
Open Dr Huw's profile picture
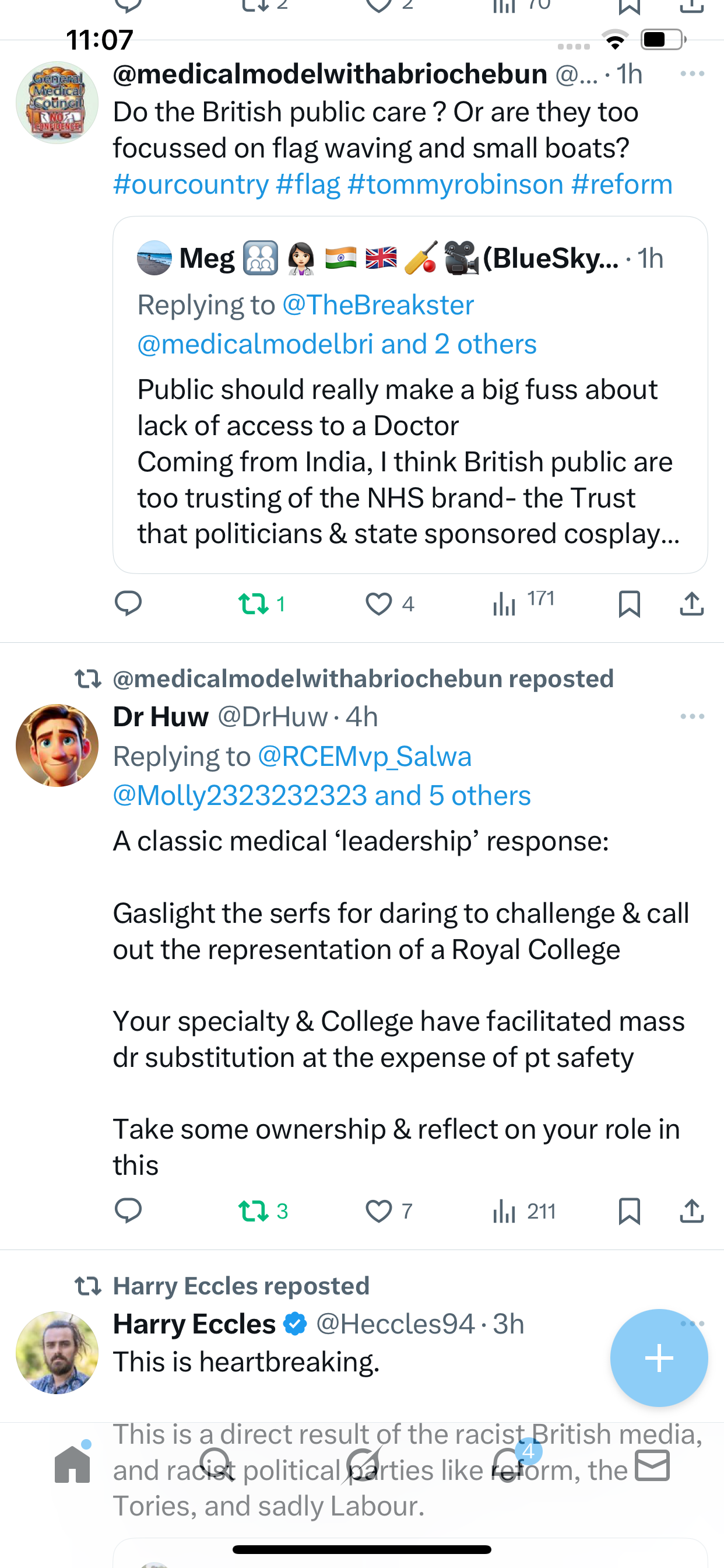(x=57, y=745)
